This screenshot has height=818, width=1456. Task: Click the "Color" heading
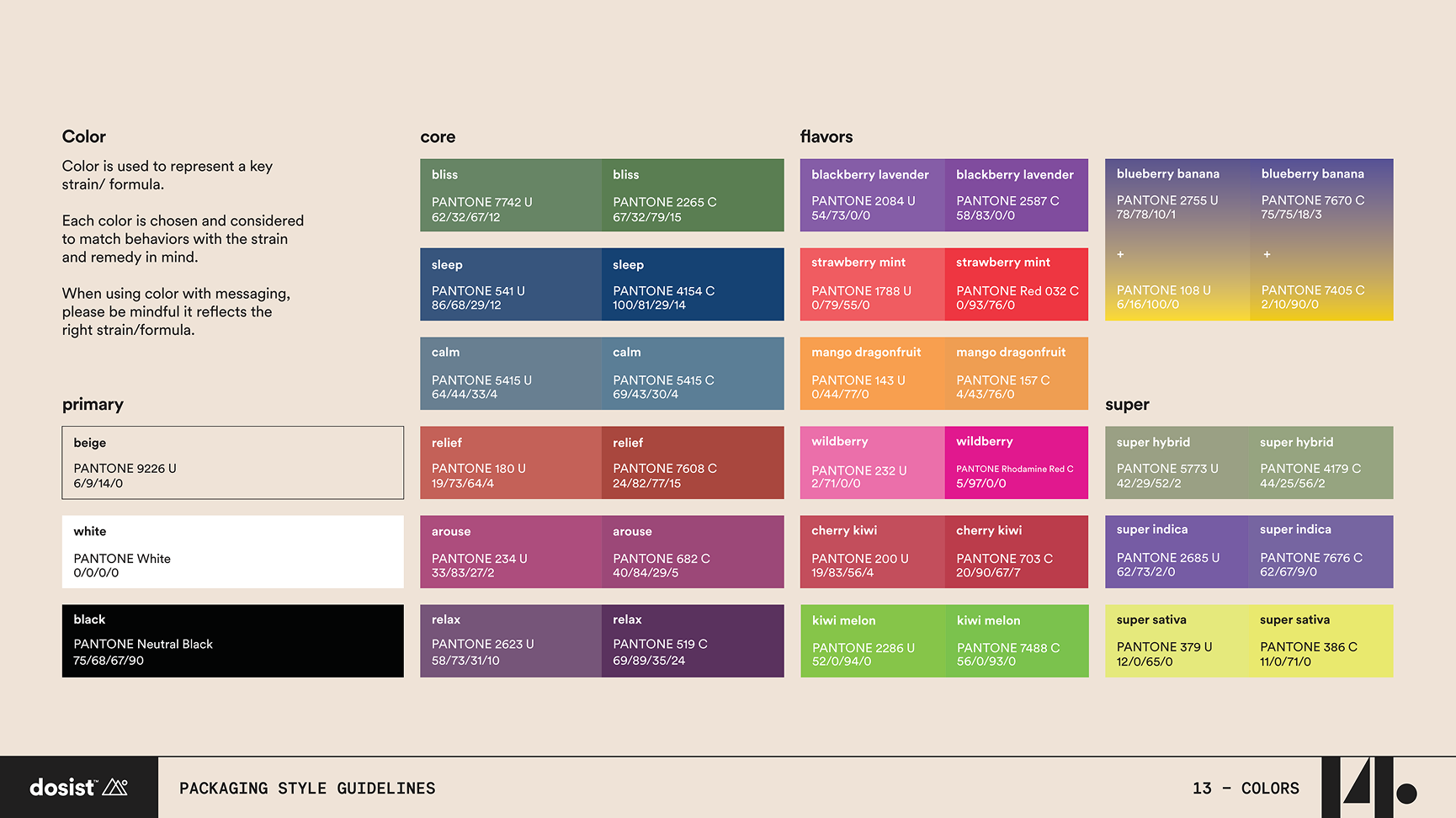84,136
